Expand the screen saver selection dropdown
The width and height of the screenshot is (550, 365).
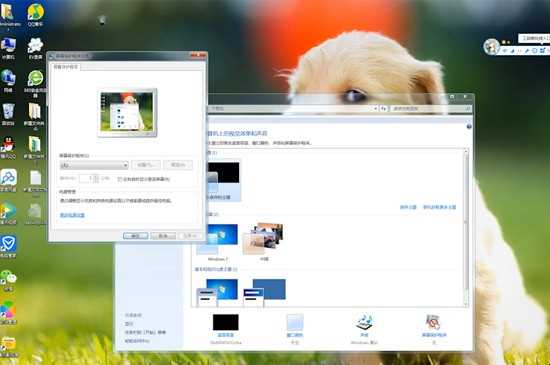point(94,165)
